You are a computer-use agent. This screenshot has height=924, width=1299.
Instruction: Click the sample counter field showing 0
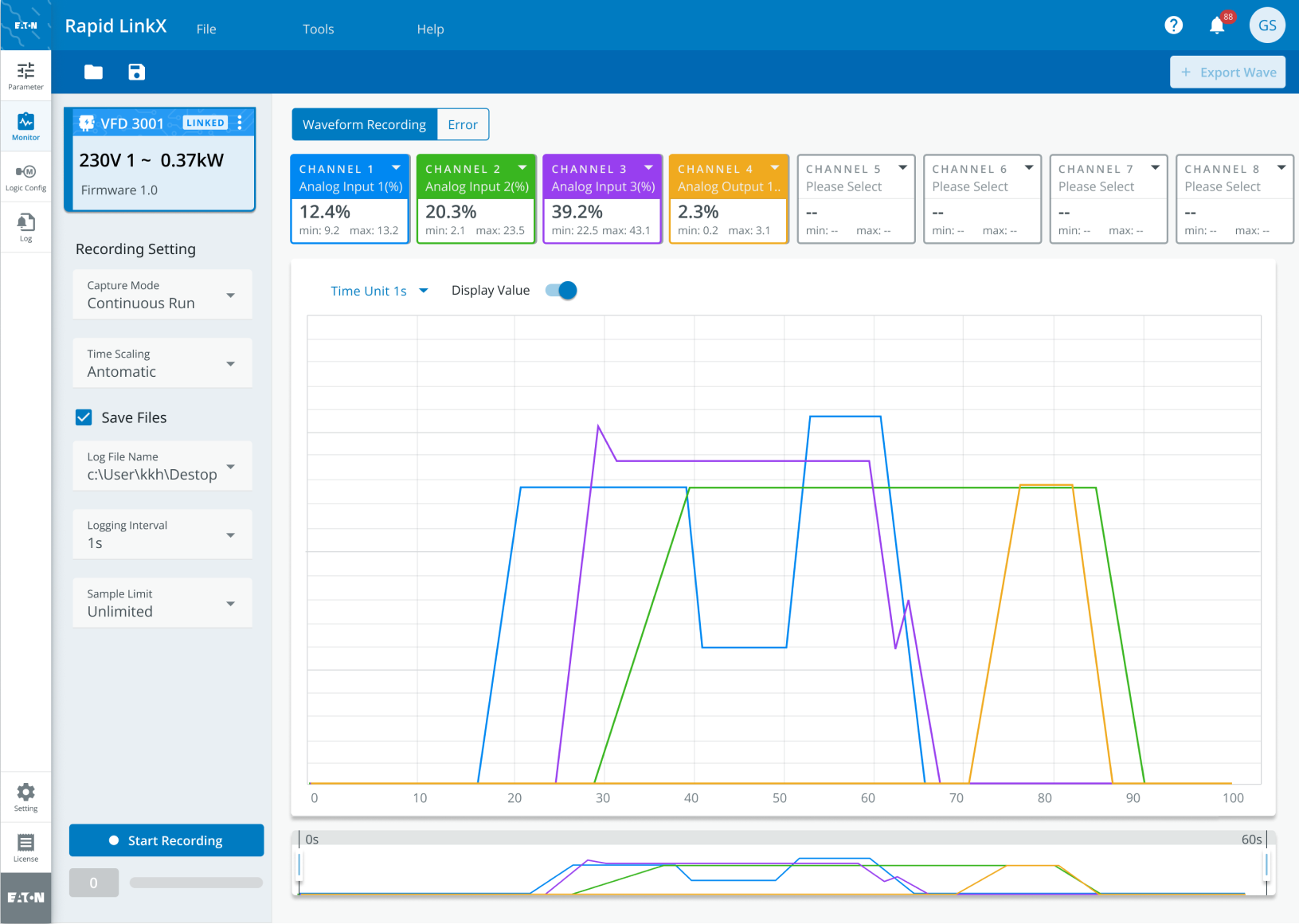click(94, 883)
